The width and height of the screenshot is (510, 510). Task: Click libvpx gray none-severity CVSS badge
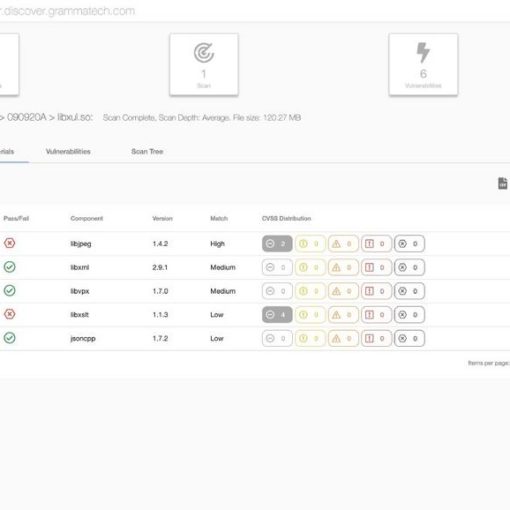coord(277,291)
